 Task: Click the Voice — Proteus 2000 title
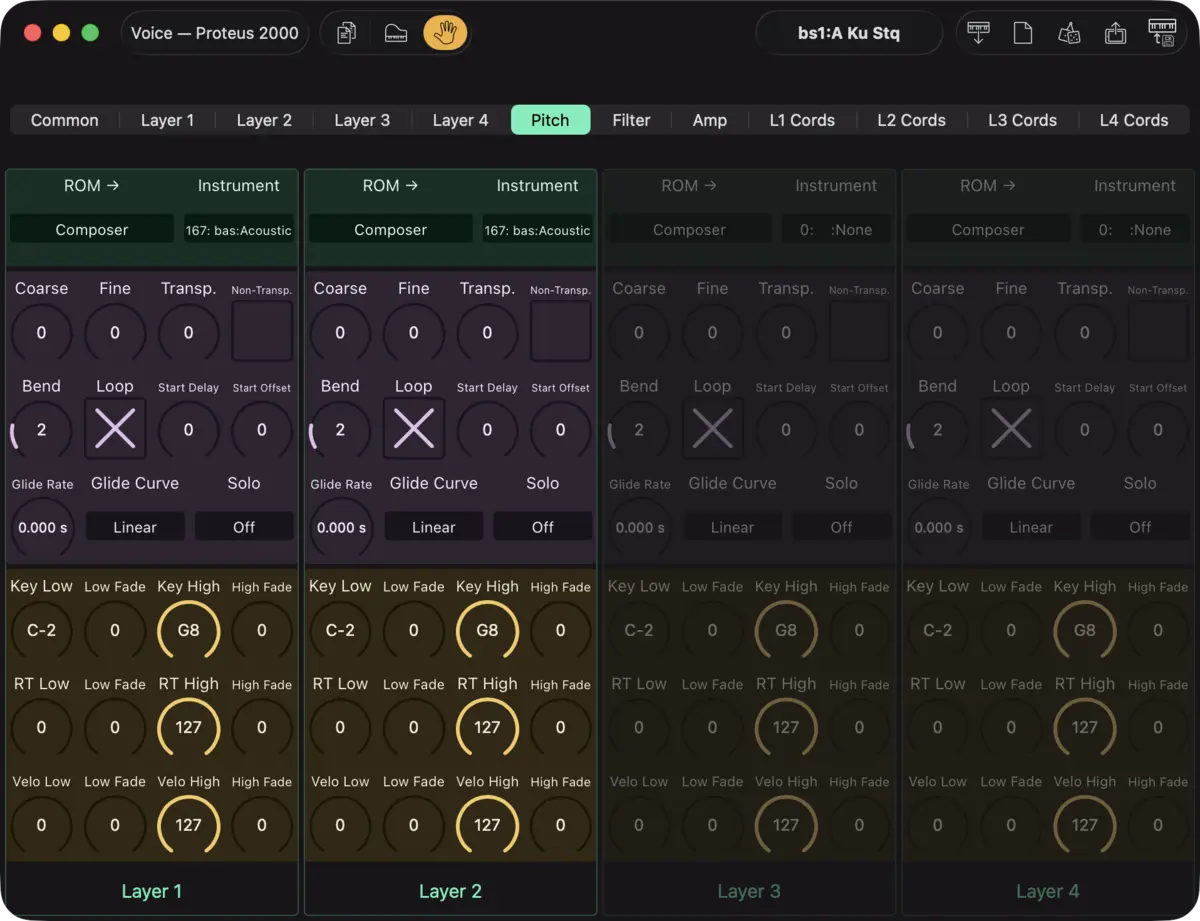[x=215, y=33]
